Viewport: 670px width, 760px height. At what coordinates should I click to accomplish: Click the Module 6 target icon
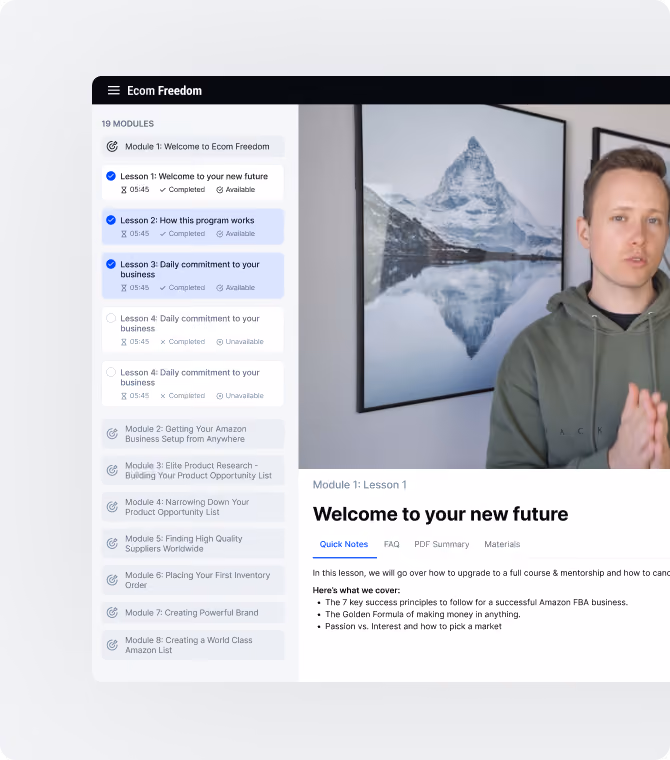(x=112, y=580)
